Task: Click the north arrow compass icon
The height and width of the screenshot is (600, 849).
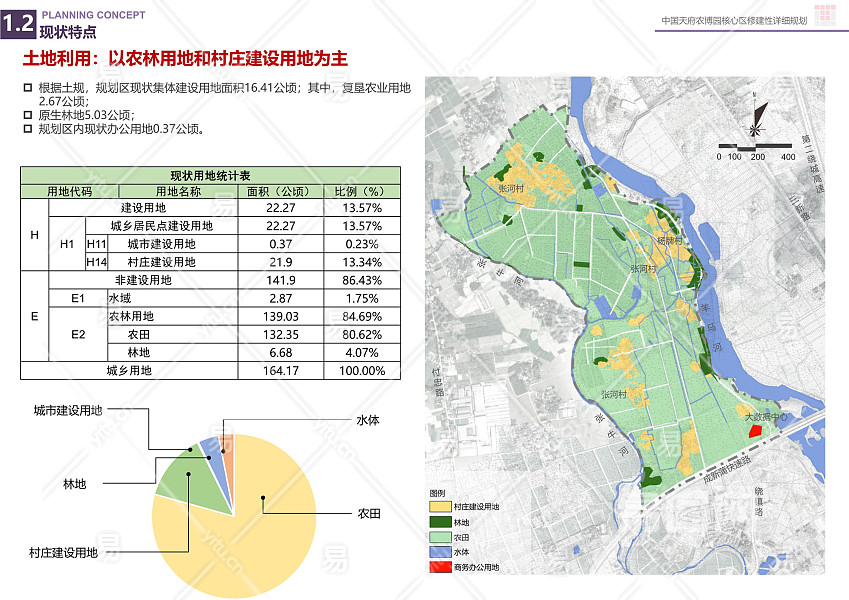Action: click(x=756, y=127)
